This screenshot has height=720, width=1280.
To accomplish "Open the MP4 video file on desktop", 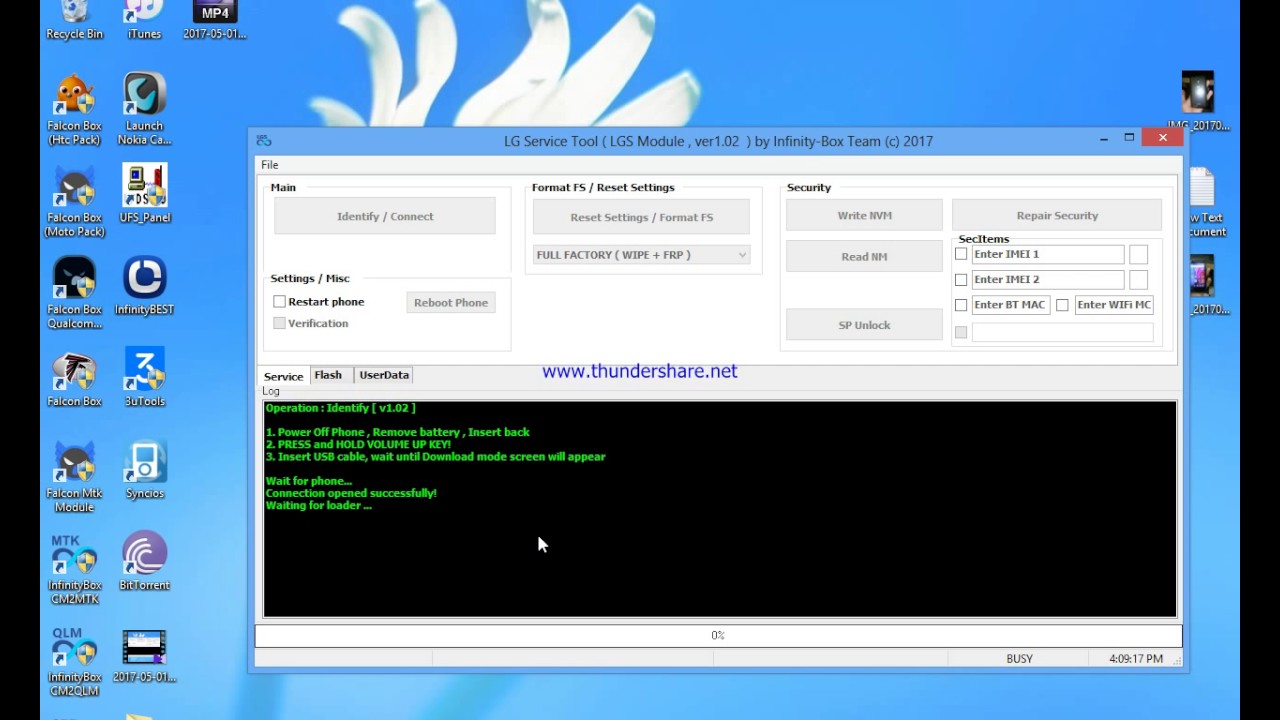I will pyautogui.click(x=214, y=20).
